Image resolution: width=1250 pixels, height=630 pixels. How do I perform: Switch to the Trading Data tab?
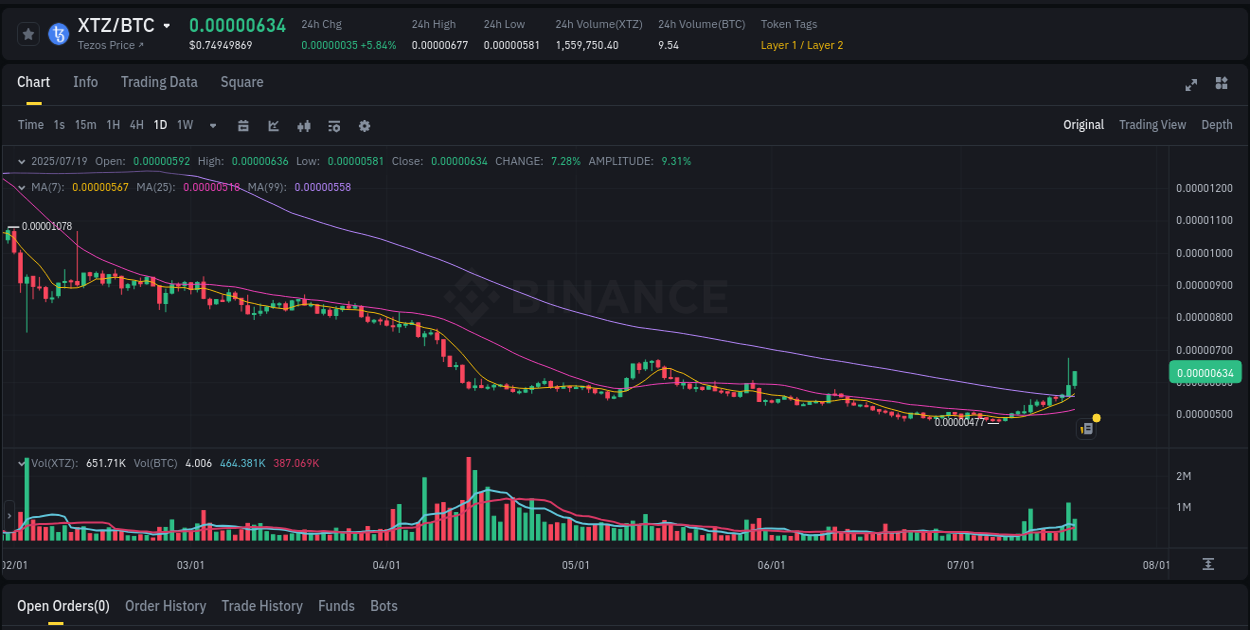pyautogui.click(x=159, y=82)
